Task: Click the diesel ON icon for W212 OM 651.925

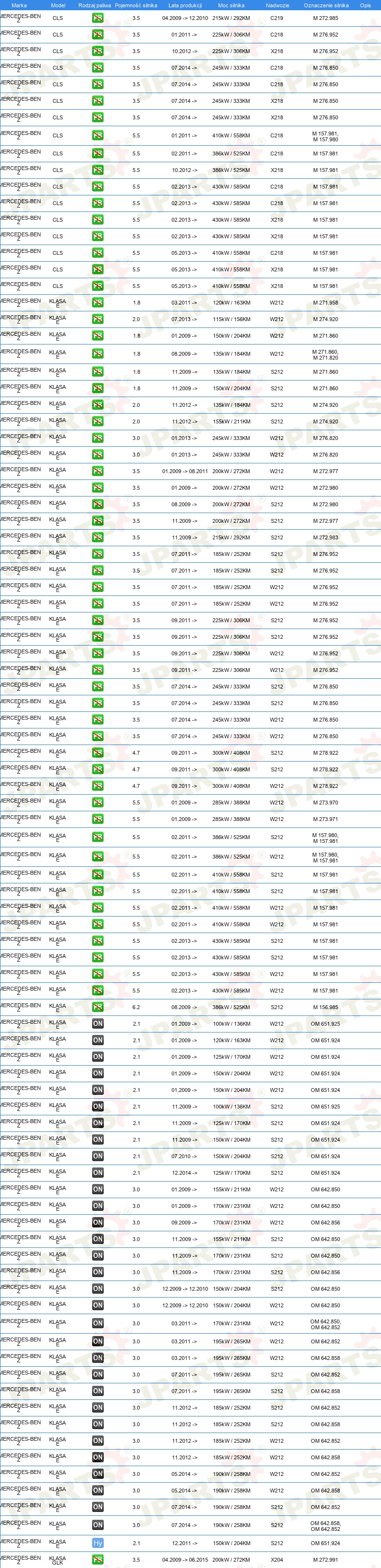Action: 97,1024
